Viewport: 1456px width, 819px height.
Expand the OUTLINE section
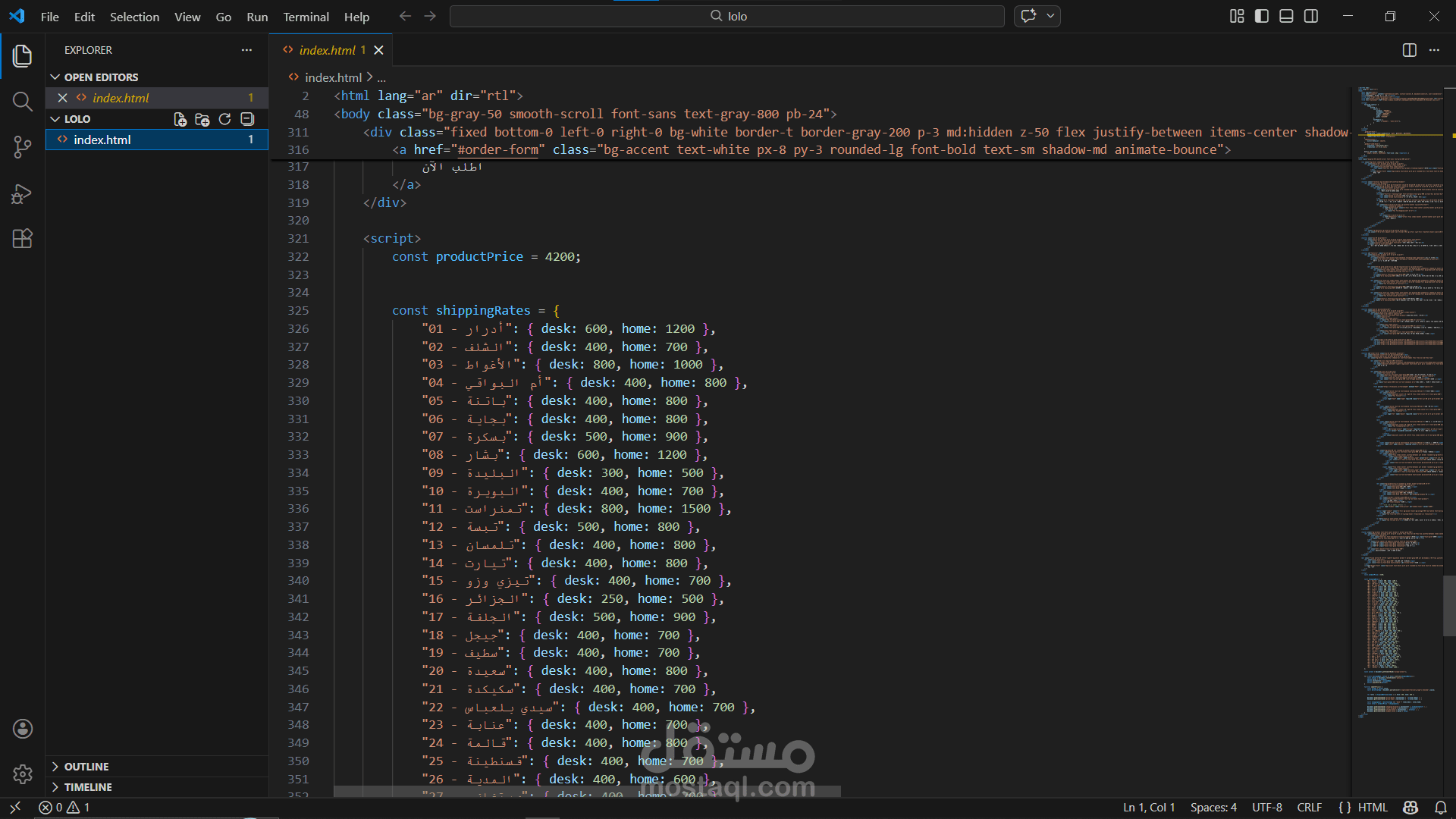tap(86, 767)
